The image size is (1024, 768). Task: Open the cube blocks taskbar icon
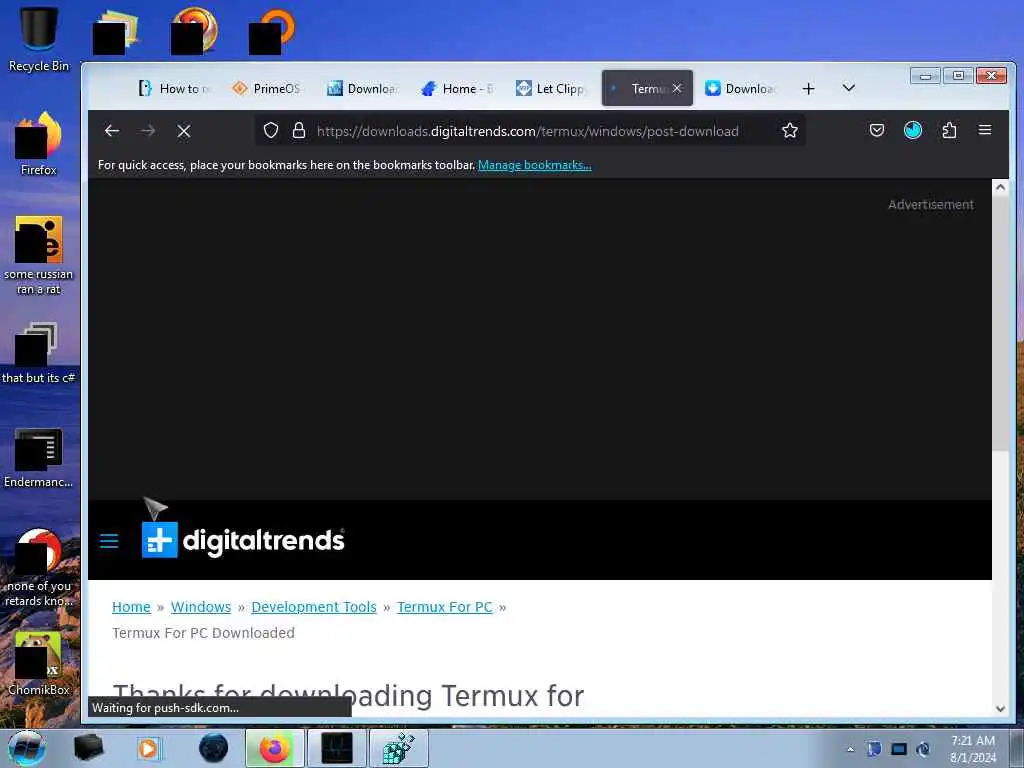coord(399,748)
